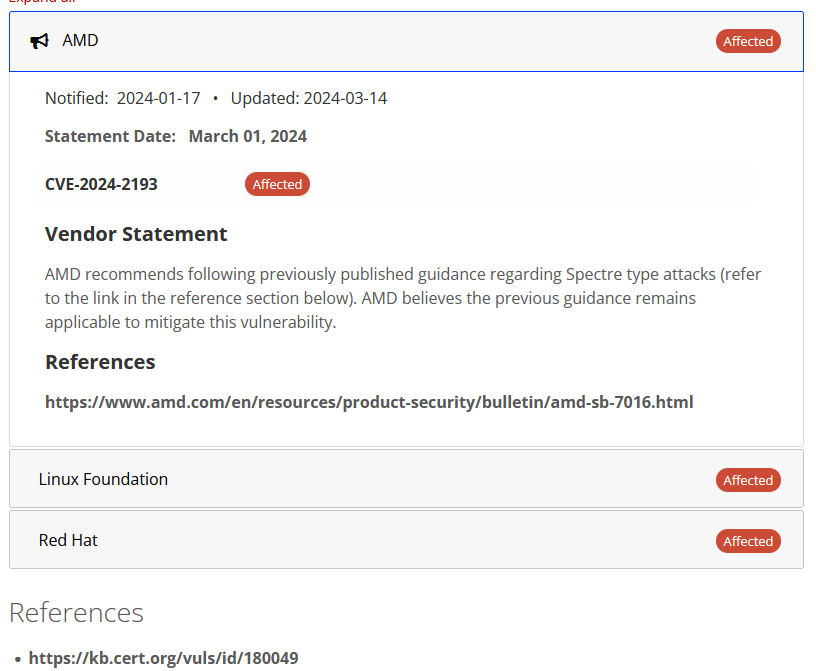The image size is (816, 671).
Task: Click the Statement Date: March 01, 2024 text
Action: click(175, 136)
